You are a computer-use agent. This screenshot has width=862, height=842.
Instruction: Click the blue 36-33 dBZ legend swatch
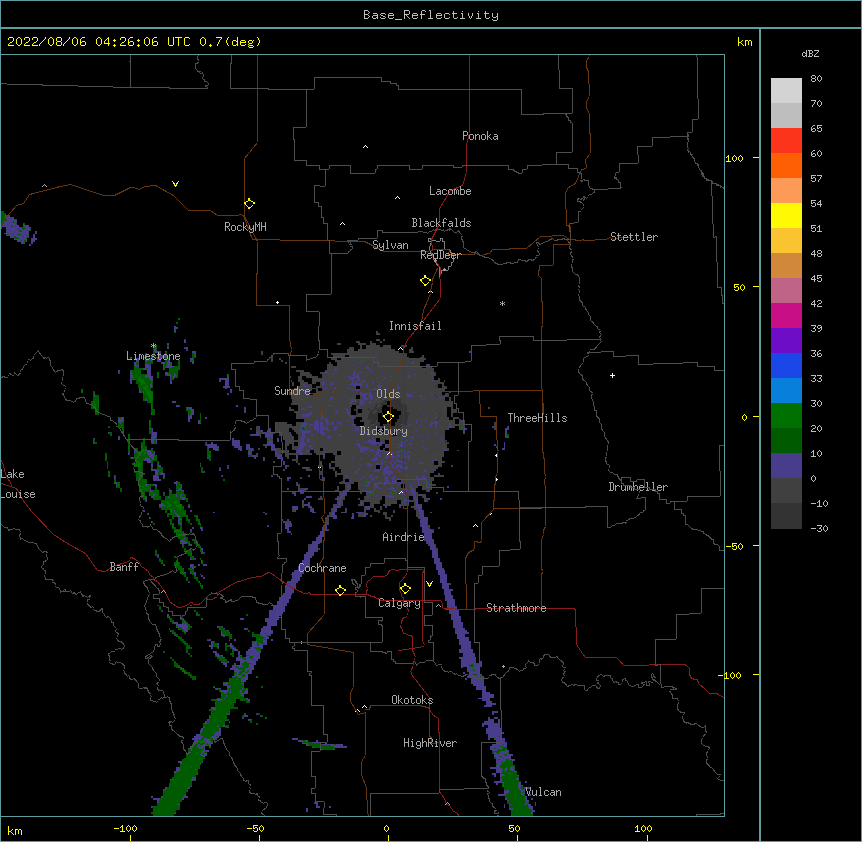tap(786, 365)
